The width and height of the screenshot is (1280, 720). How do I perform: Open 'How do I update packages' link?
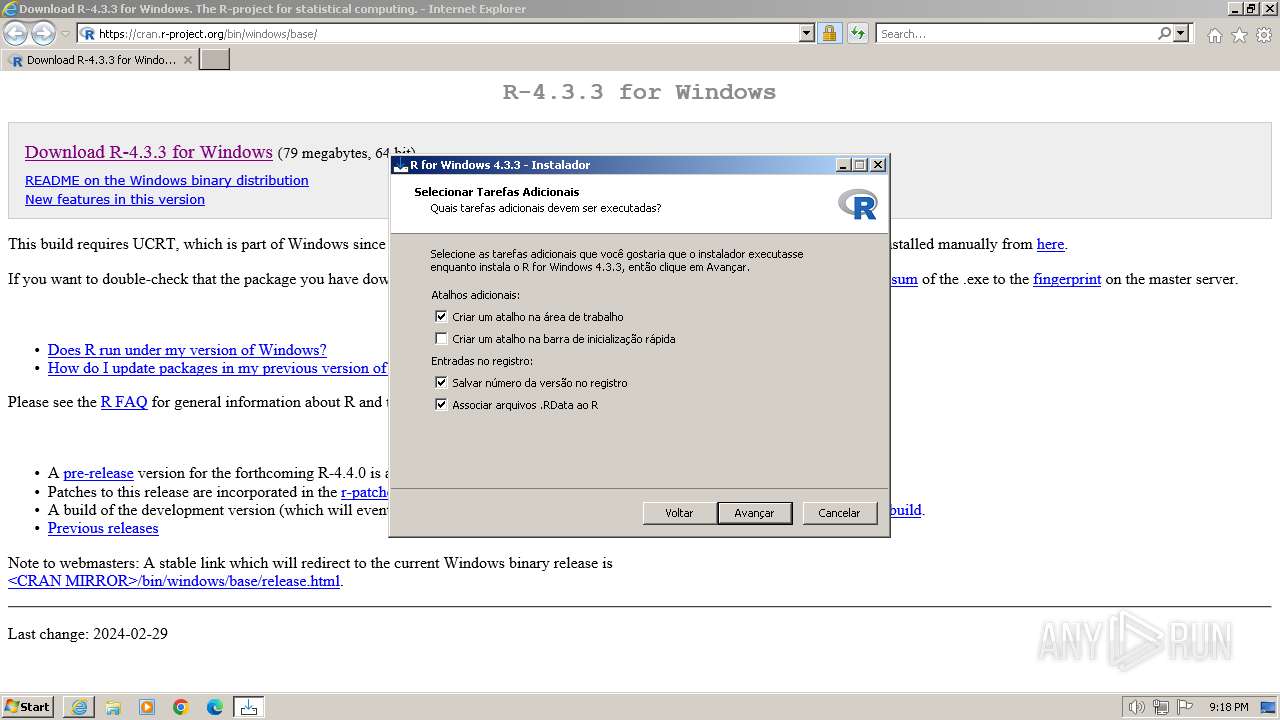click(217, 368)
